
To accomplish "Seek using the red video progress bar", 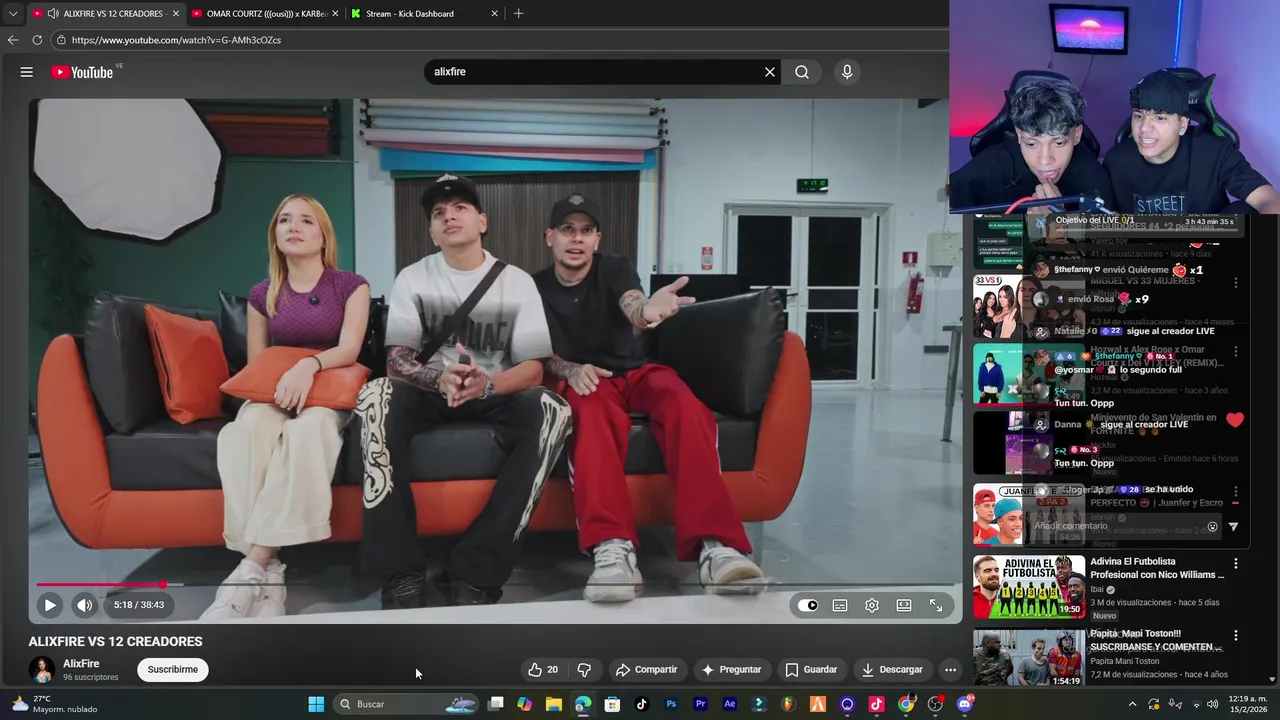I will pyautogui.click(x=494, y=585).
